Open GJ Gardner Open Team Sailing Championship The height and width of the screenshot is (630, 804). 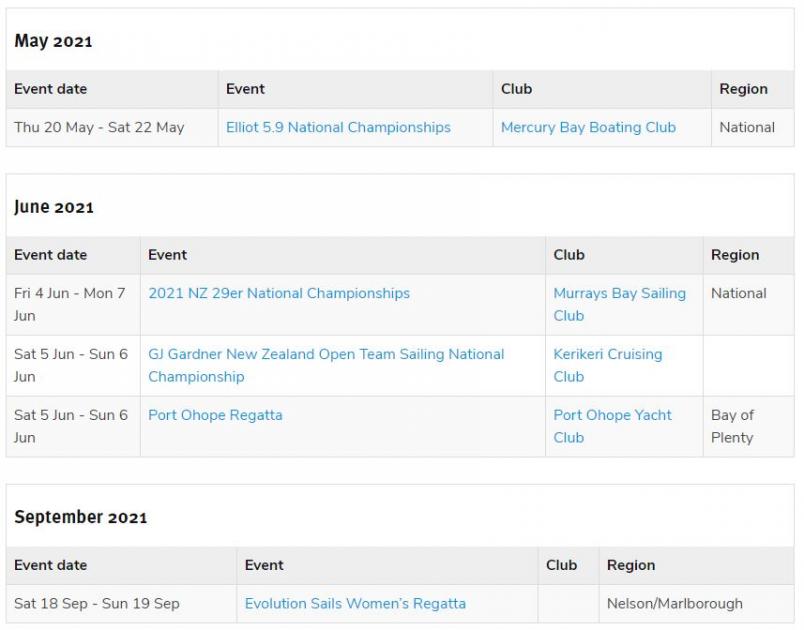(x=326, y=365)
